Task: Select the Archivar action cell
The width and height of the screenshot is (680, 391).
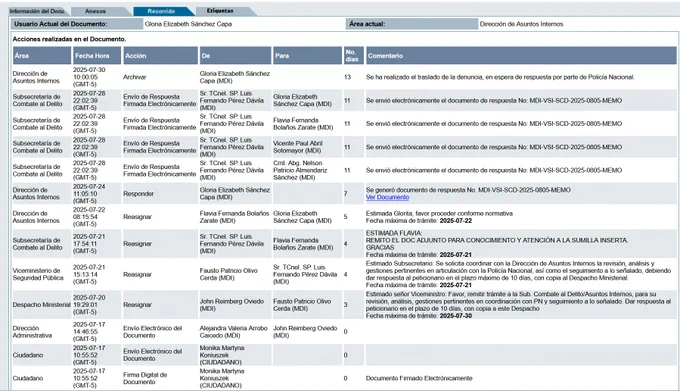Action: pyautogui.click(x=134, y=77)
